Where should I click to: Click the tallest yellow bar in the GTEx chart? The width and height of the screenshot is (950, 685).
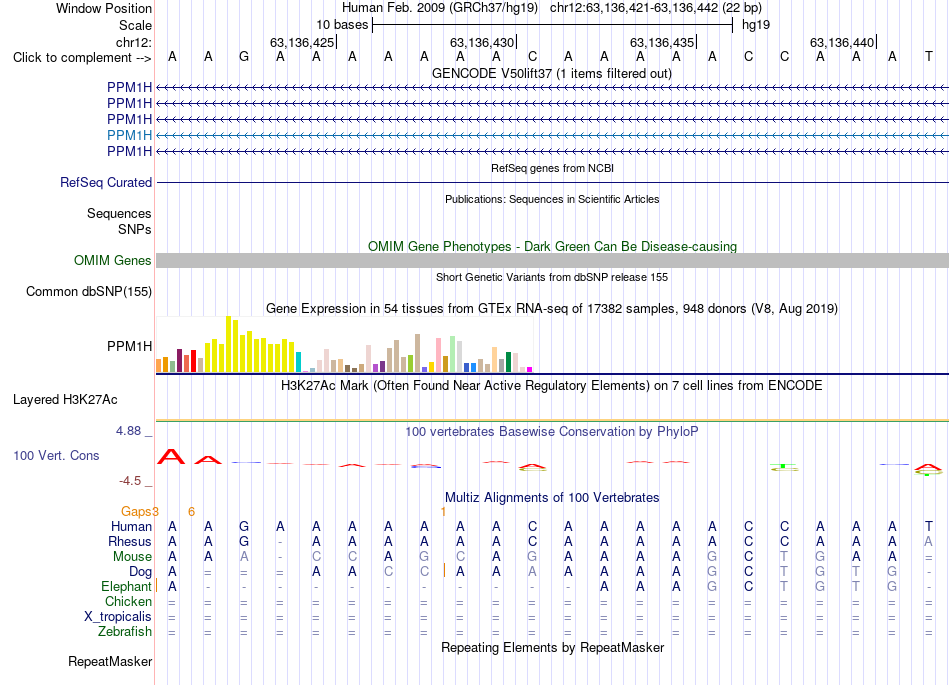pos(228,344)
